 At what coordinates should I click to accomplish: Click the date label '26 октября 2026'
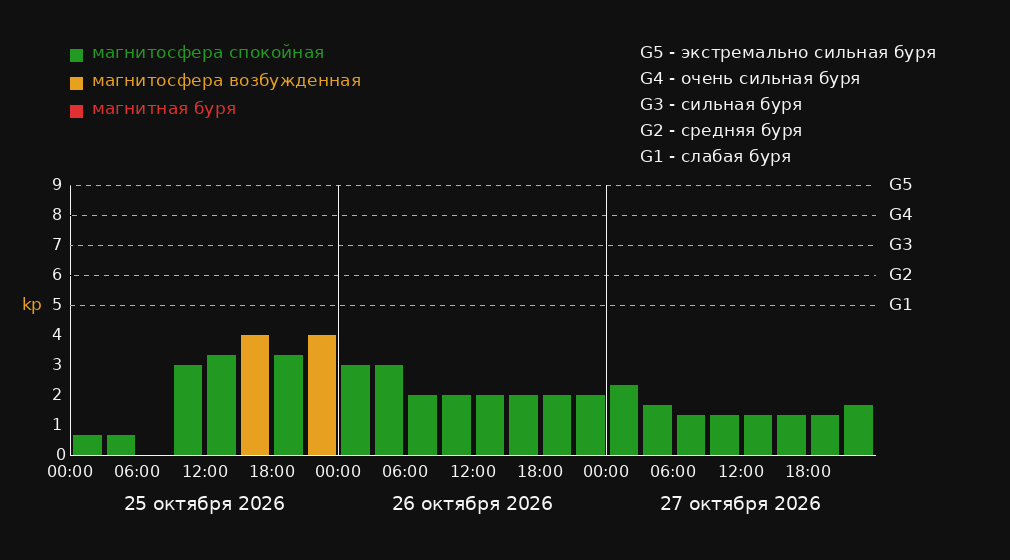tap(472, 504)
